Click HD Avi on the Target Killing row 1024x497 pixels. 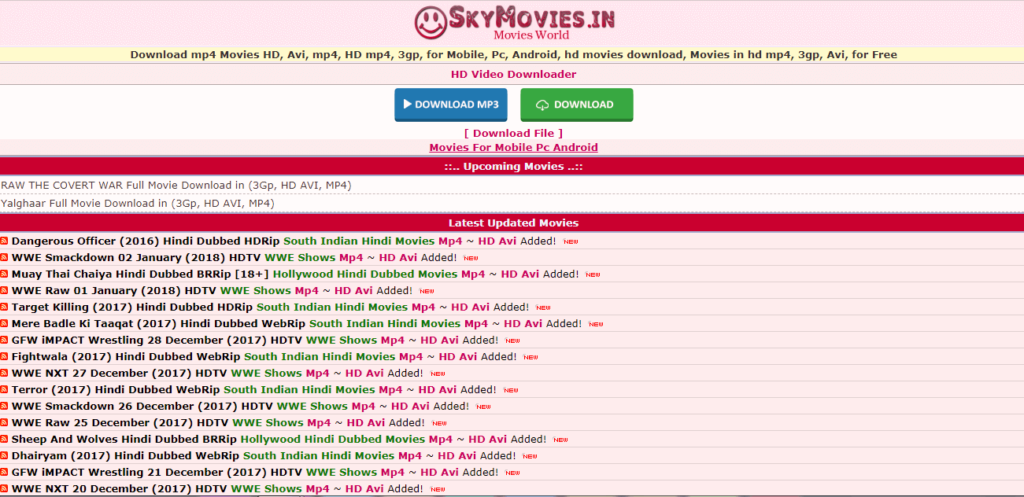click(x=470, y=307)
